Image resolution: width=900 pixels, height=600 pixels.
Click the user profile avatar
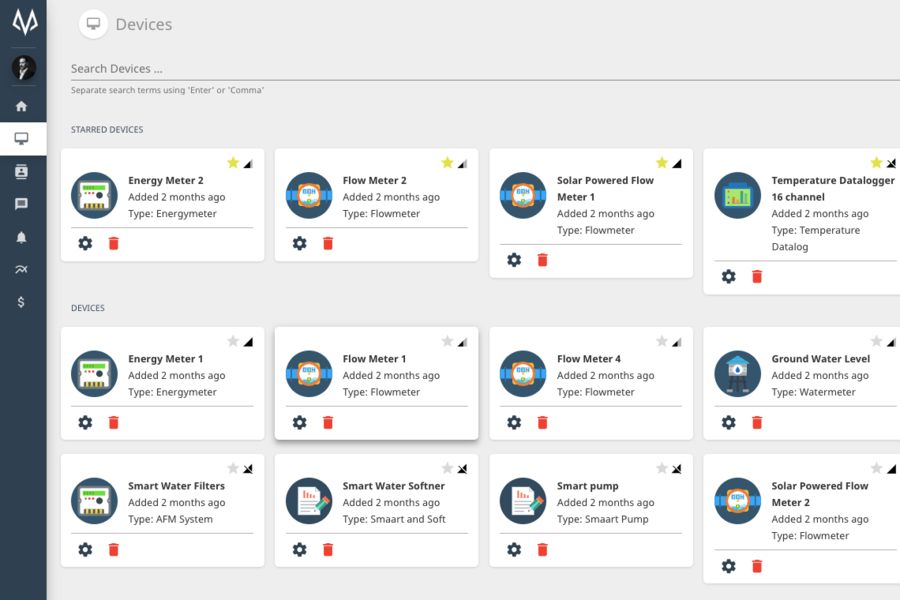coord(23,68)
